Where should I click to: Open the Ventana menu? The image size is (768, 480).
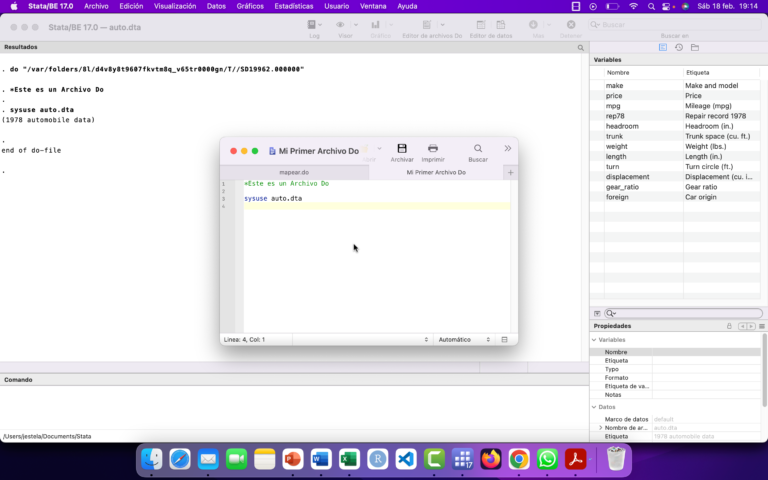(x=373, y=6)
